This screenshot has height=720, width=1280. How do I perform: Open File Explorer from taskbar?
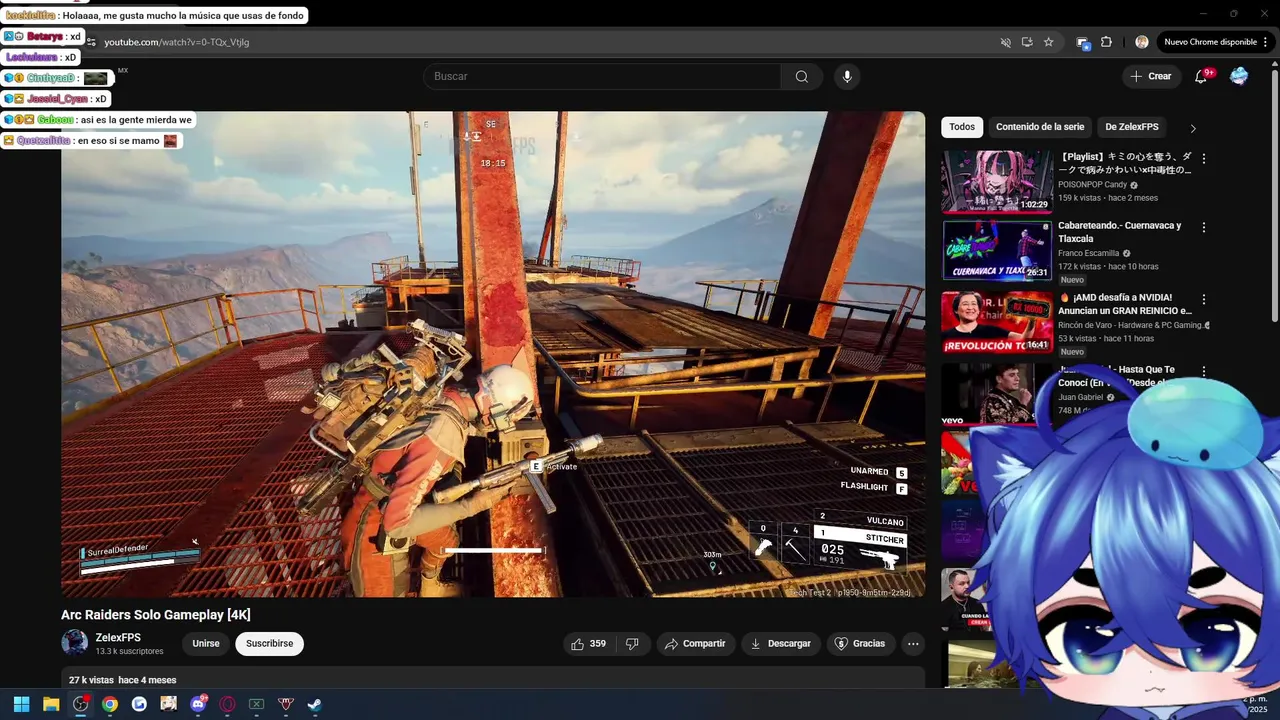click(51, 704)
